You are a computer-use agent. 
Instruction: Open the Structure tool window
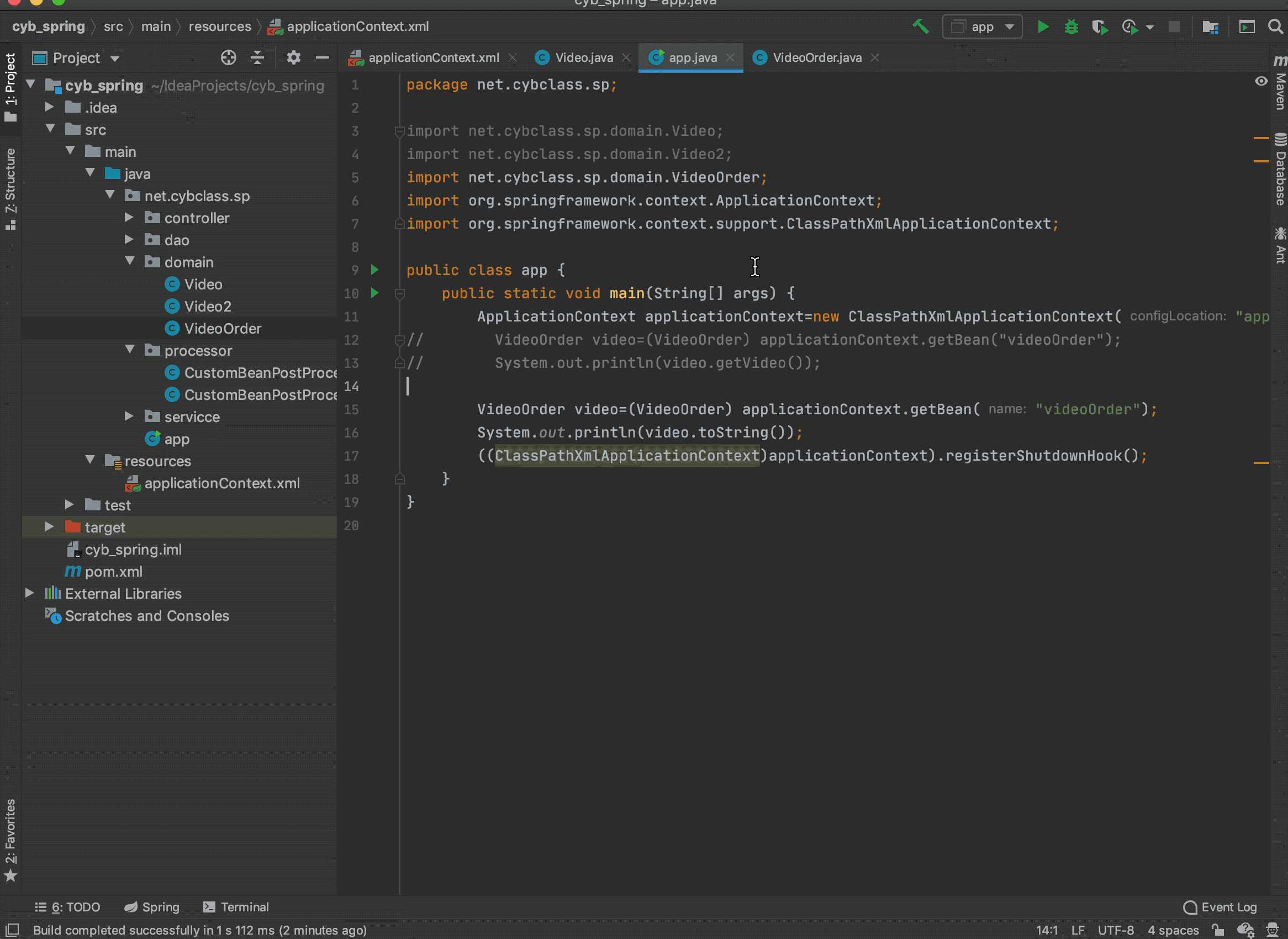(x=10, y=189)
